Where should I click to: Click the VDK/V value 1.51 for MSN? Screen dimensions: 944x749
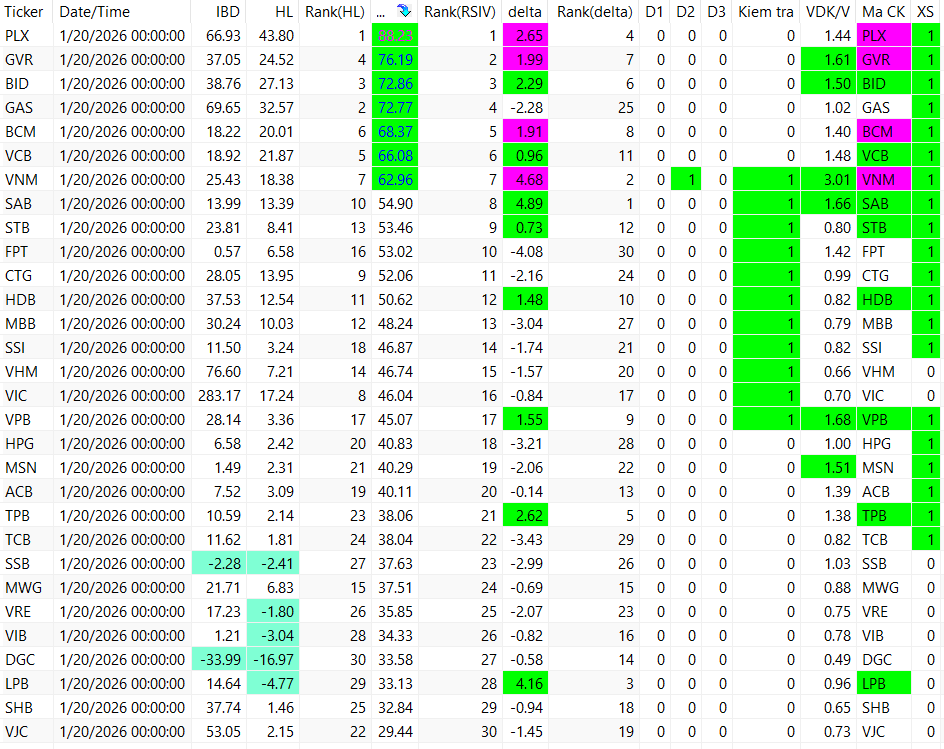[x=828, y=468]
